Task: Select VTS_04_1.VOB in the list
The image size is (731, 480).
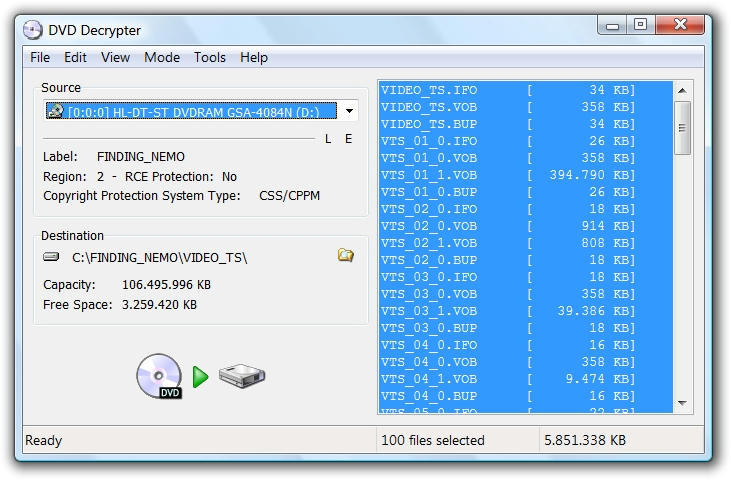Action: [429, 379]
